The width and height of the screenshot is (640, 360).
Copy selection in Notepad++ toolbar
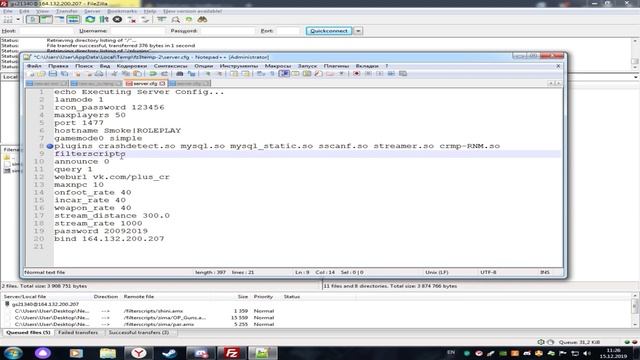tap(126, 74)
